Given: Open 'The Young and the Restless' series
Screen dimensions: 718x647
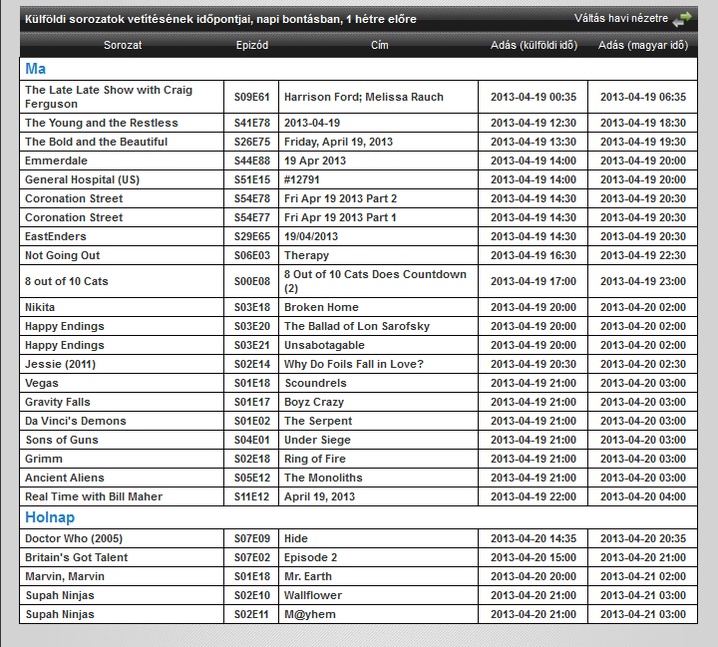Looking at the screenshot, I should click(101, 123).
